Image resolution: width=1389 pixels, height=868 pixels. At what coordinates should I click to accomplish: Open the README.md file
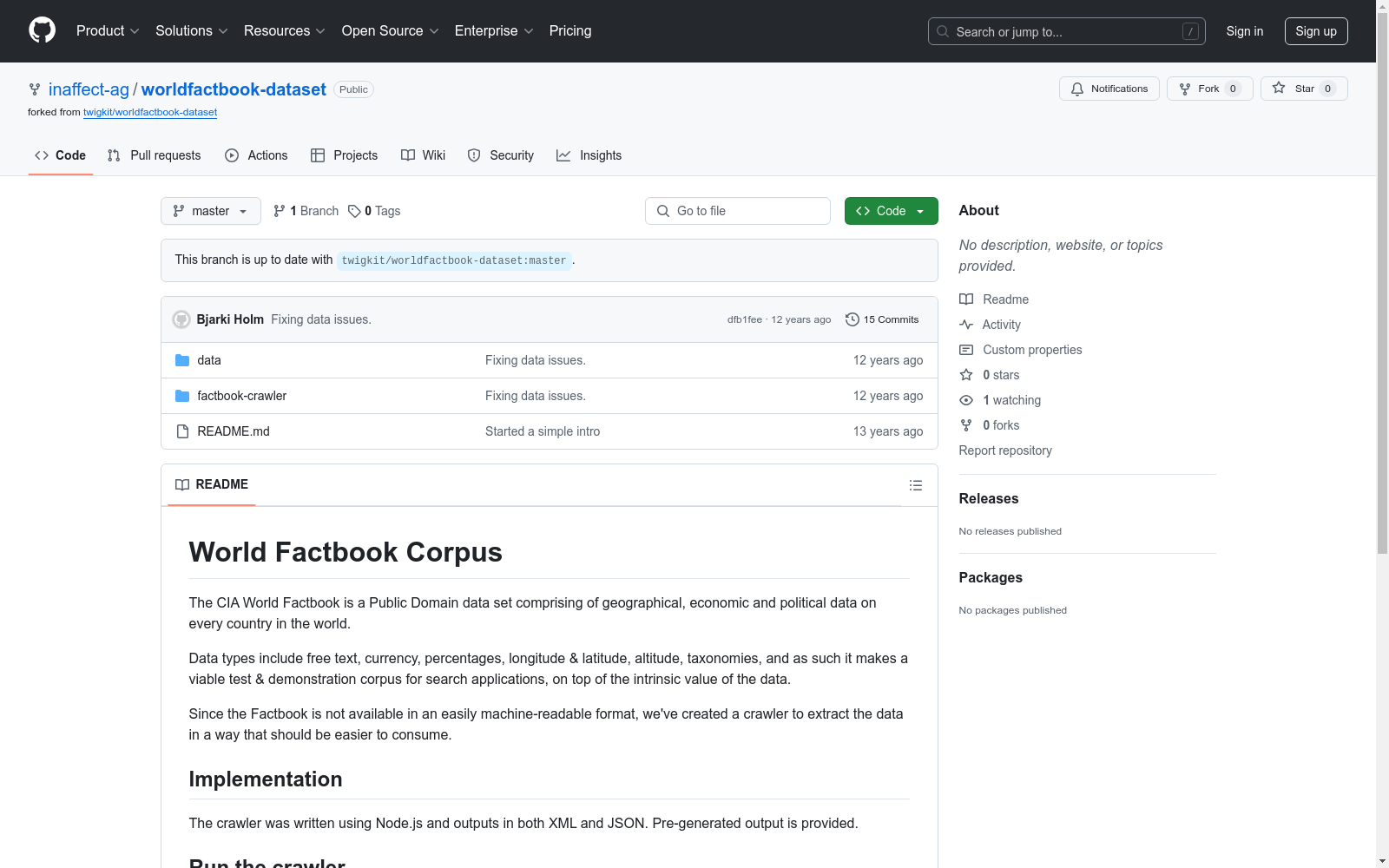[234, 431]
